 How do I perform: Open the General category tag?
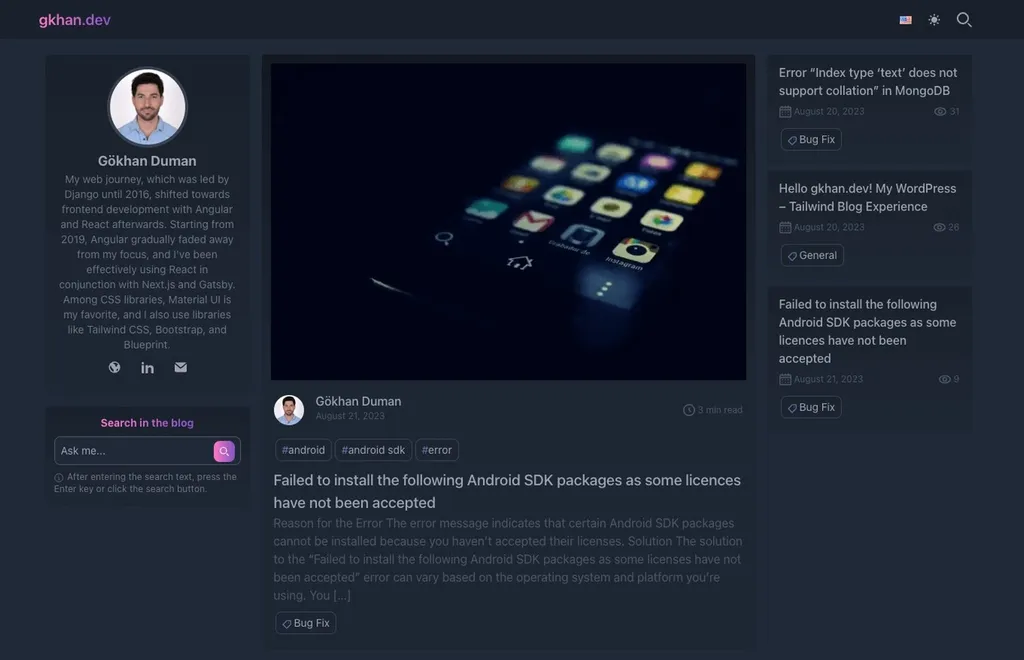[812, 255]
